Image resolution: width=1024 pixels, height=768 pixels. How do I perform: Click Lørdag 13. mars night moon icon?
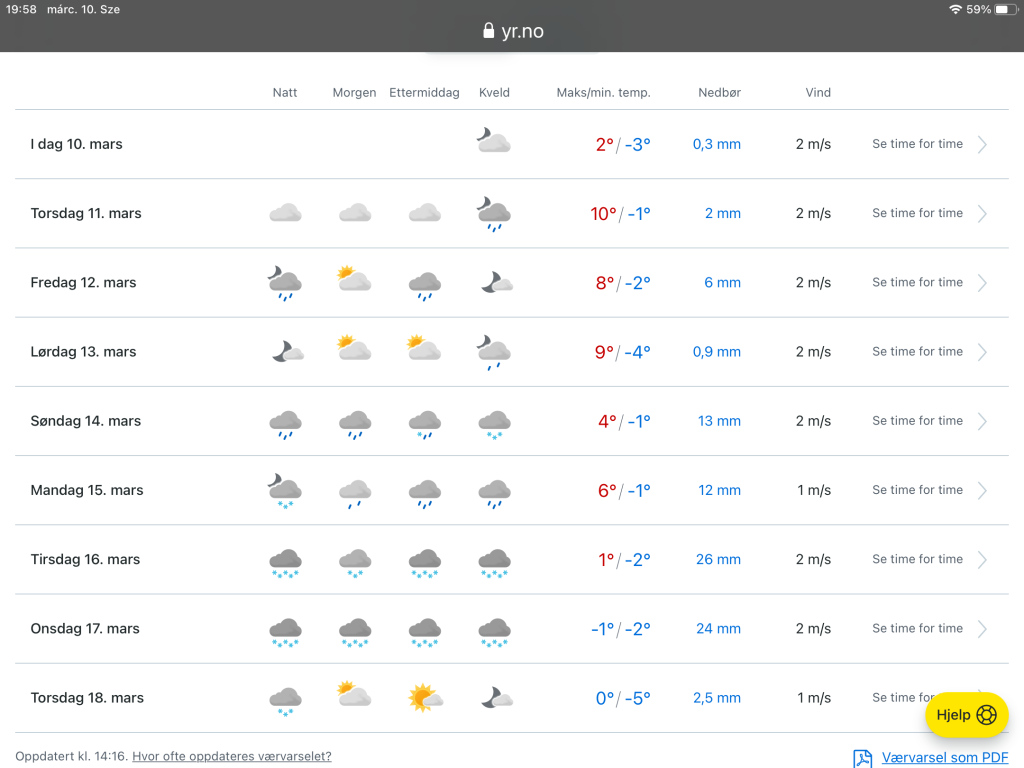click(287, 351)
